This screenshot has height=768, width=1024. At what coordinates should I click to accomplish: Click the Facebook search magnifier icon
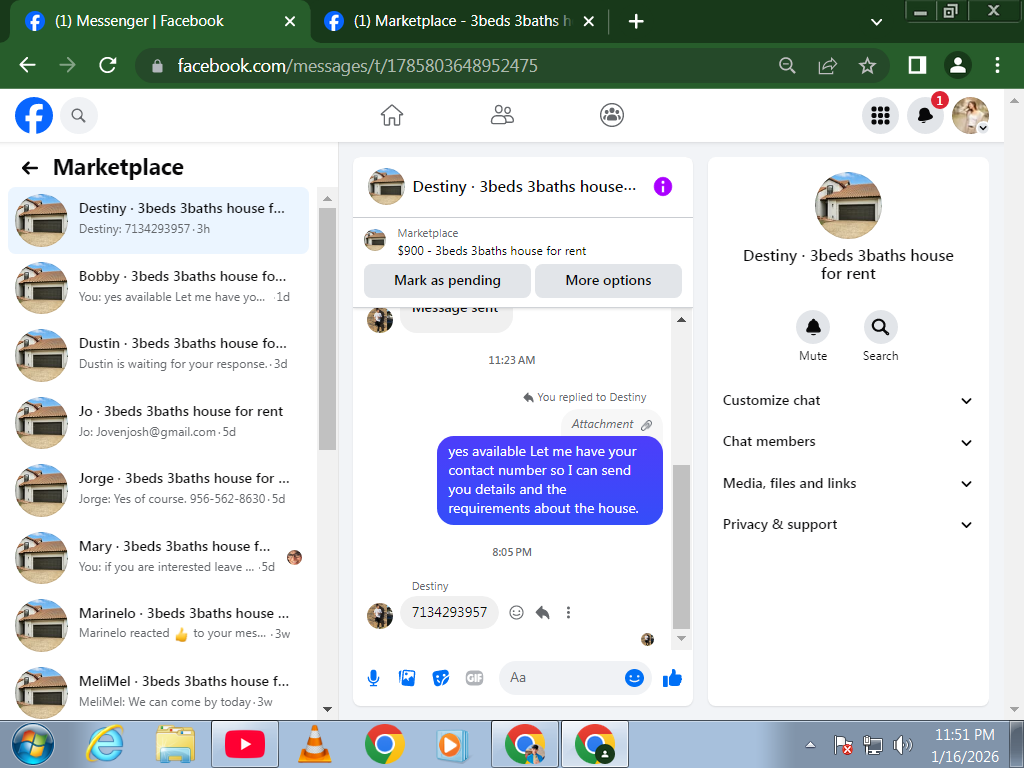pyautogui.click(x=78, y=116)
